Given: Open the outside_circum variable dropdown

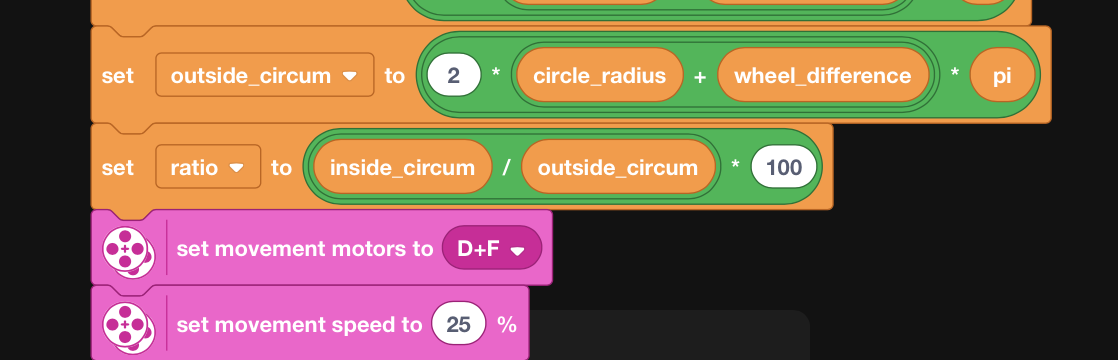Looking at the screenshot, I should pos(265,75).
